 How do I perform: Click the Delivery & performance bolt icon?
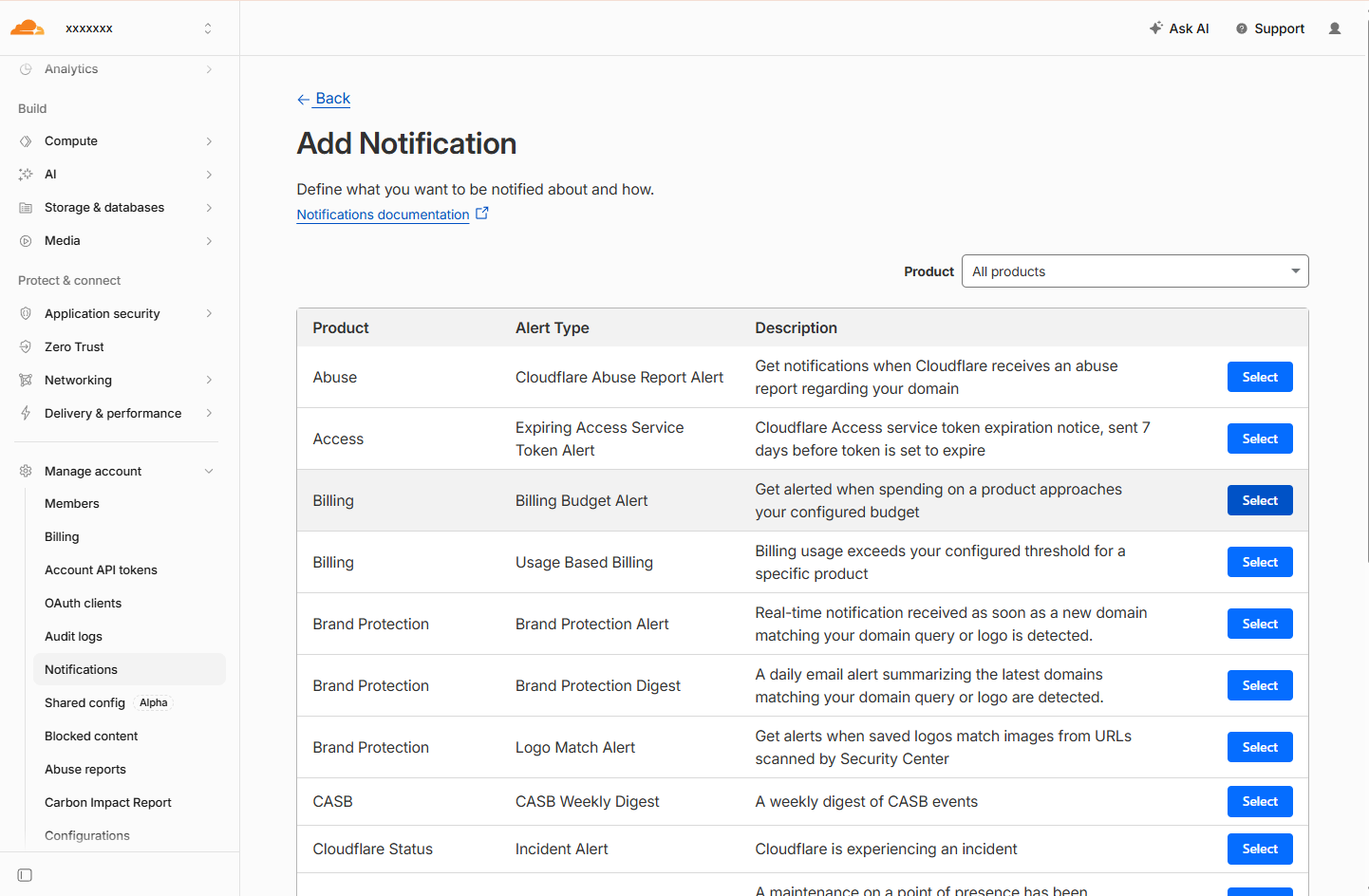[26, 414]
